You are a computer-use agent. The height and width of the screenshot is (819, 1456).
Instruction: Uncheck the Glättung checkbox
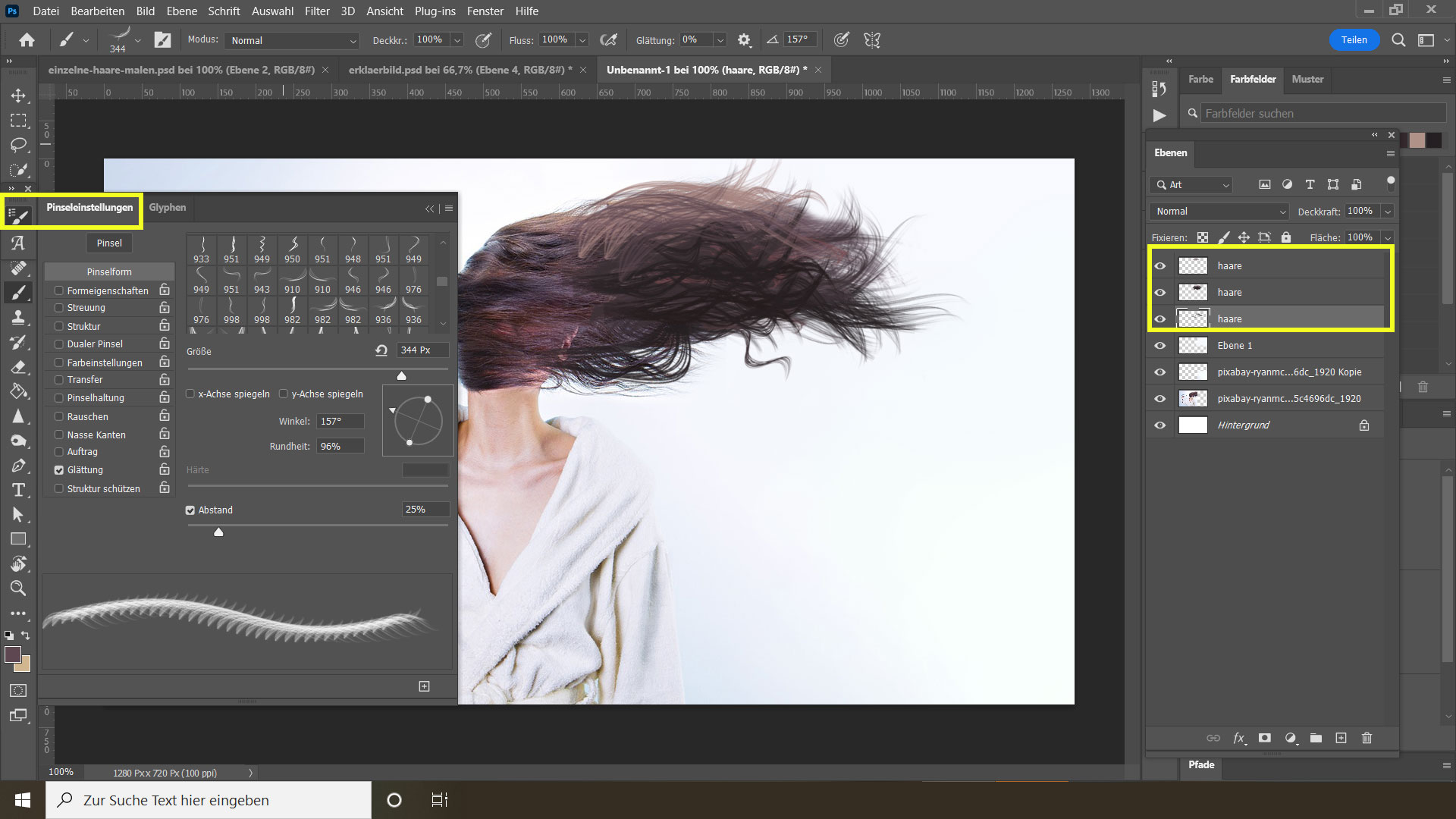pos(59,470)
